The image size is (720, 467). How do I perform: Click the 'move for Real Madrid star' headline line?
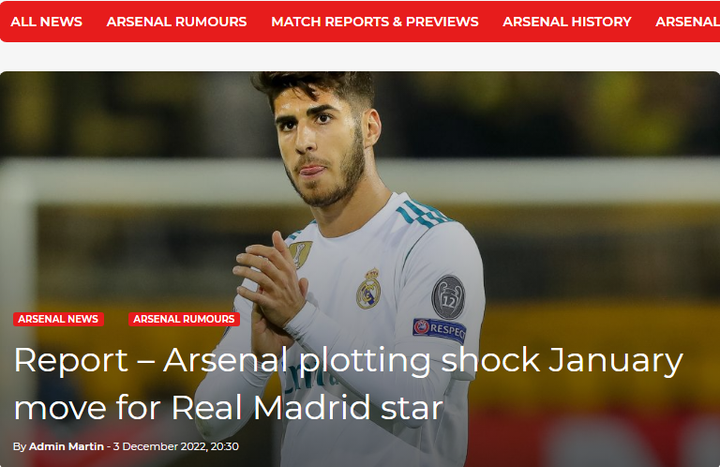pyautogui.click(x=229, y=408)
